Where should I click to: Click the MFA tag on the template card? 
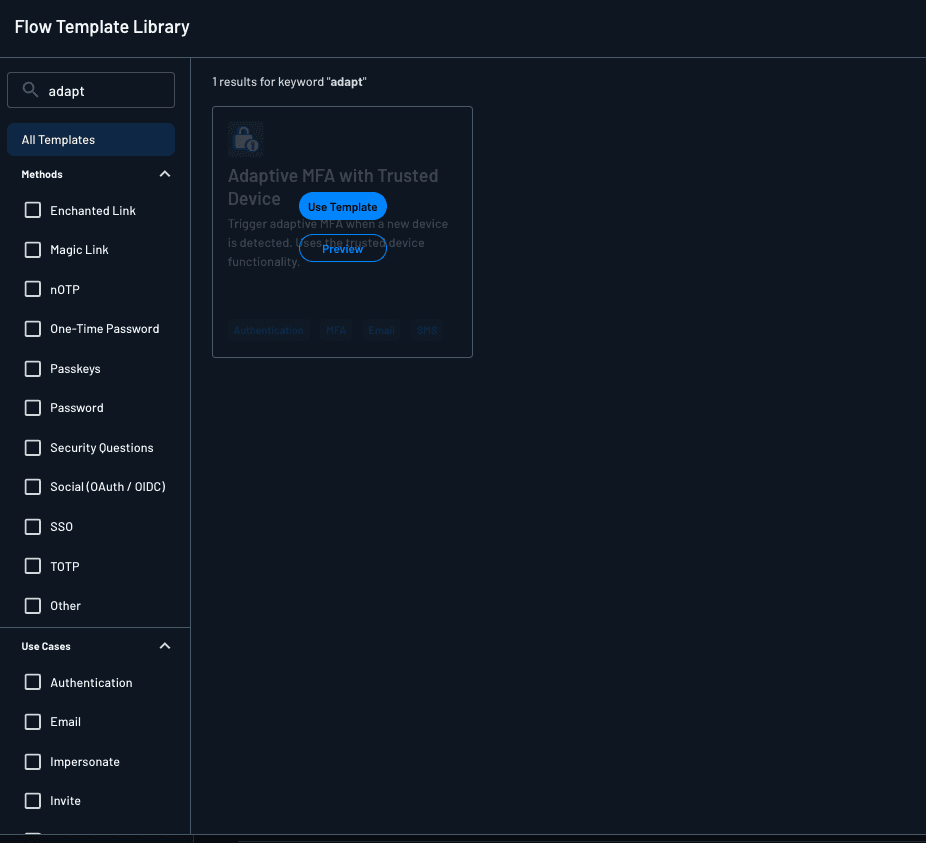coord(336,329)
